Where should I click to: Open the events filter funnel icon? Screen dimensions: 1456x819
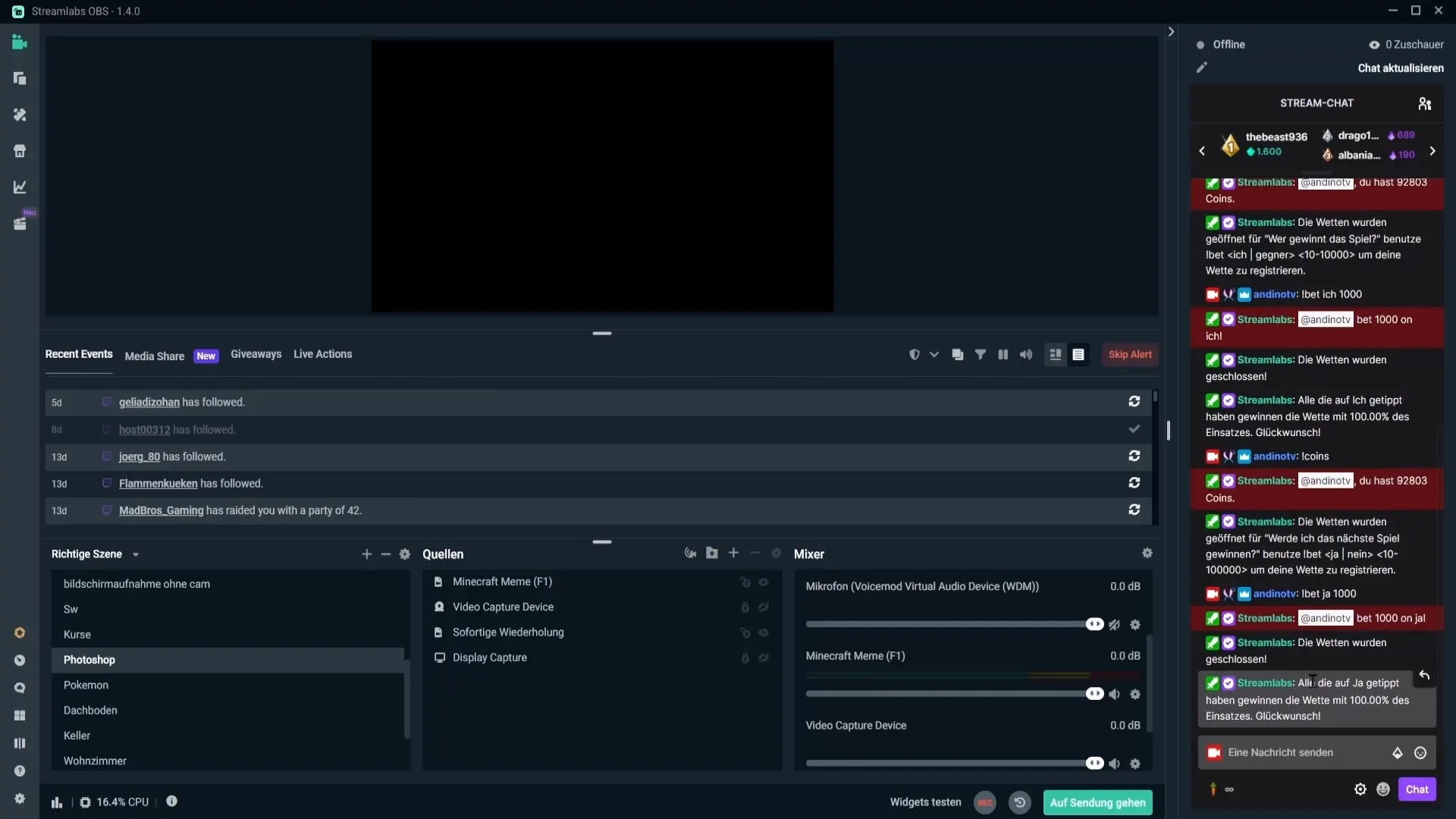[981, 355]
